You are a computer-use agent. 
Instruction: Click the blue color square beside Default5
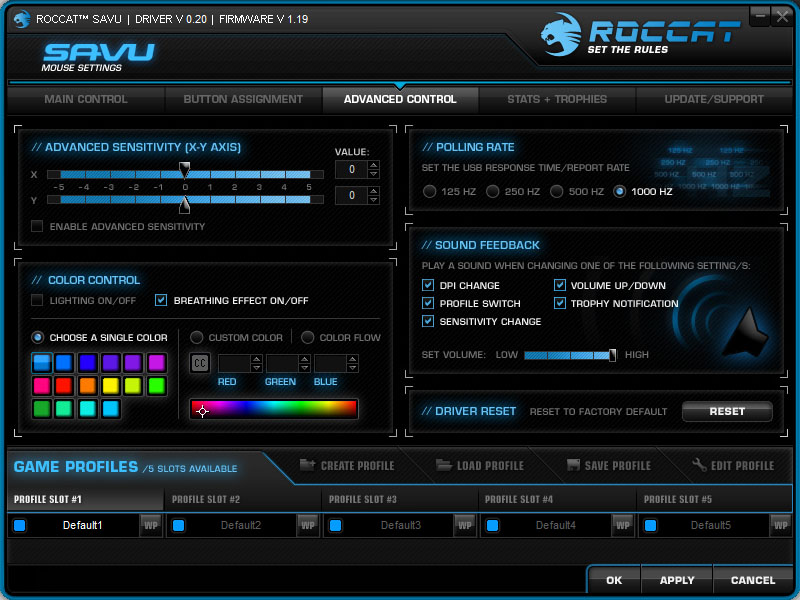[x=651, y=526]
